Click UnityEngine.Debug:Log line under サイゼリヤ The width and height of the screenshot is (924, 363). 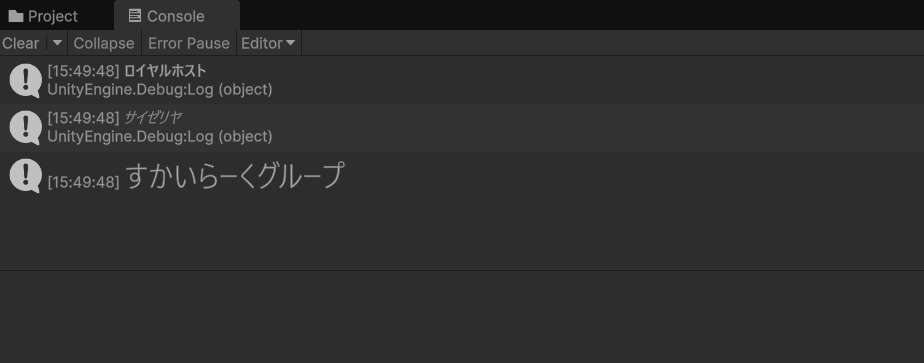point(160,137)
